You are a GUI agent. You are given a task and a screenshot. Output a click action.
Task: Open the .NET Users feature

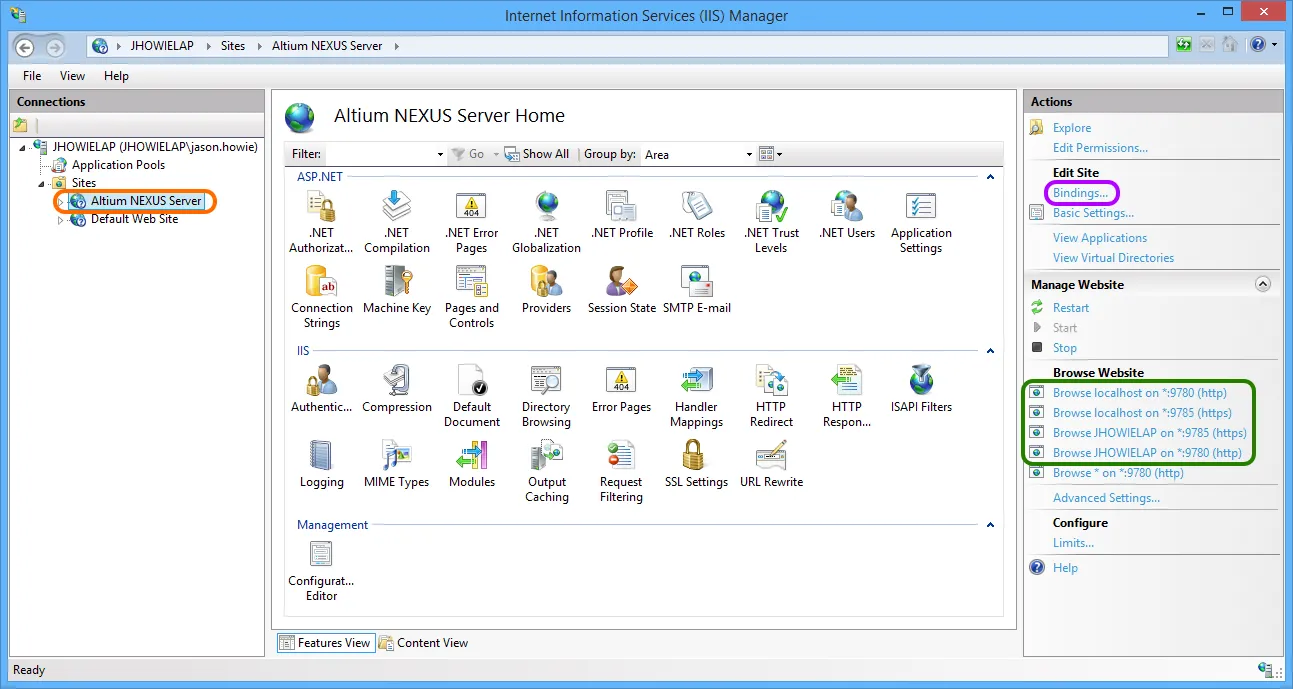(846, 215)
